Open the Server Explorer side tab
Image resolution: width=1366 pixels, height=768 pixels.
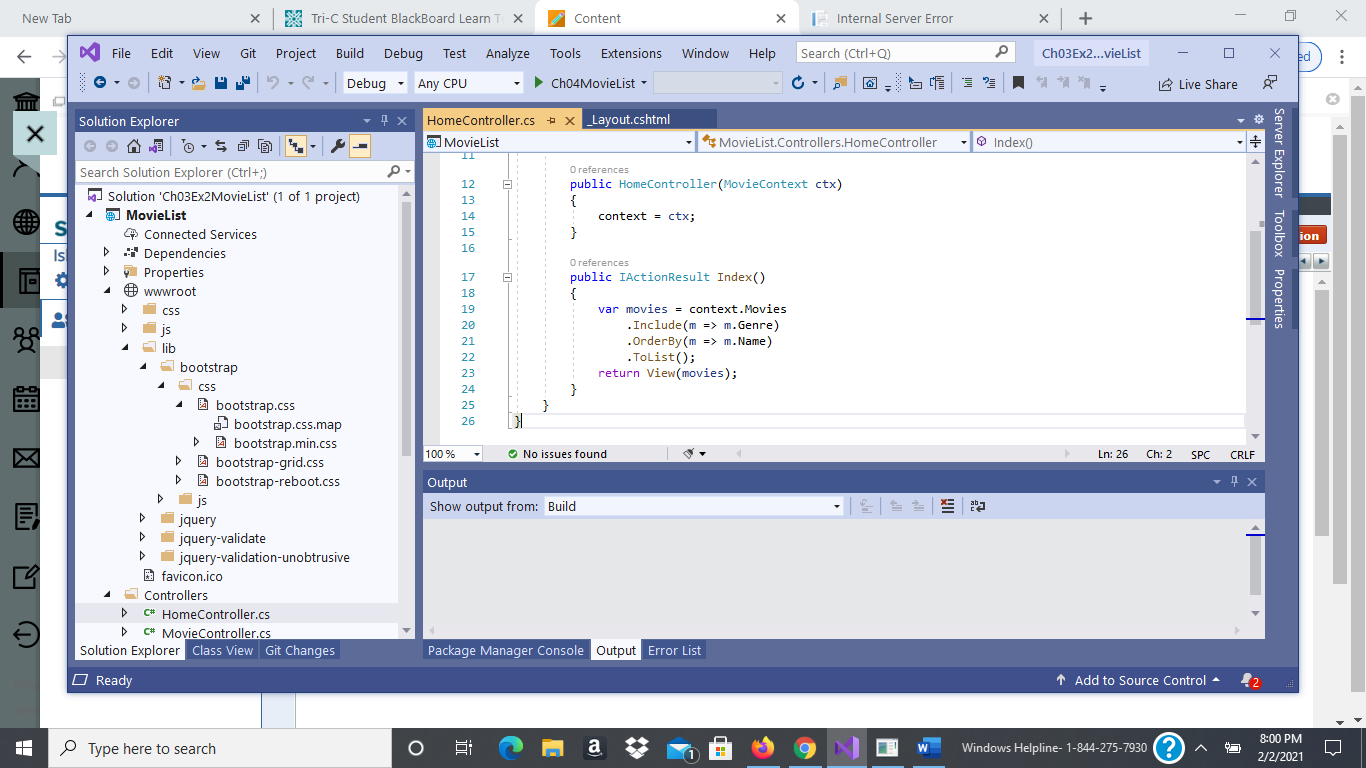point(1279,153)
